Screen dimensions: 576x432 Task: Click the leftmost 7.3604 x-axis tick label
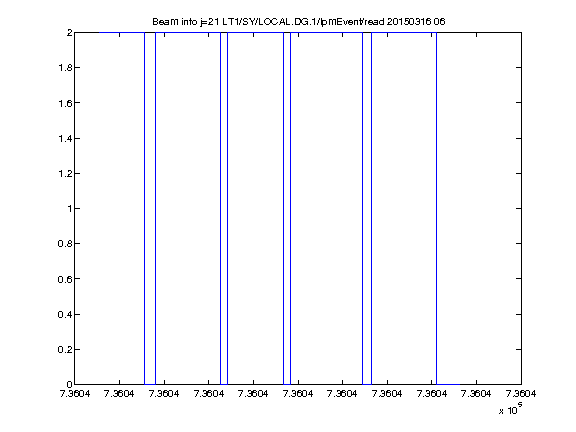75,394
